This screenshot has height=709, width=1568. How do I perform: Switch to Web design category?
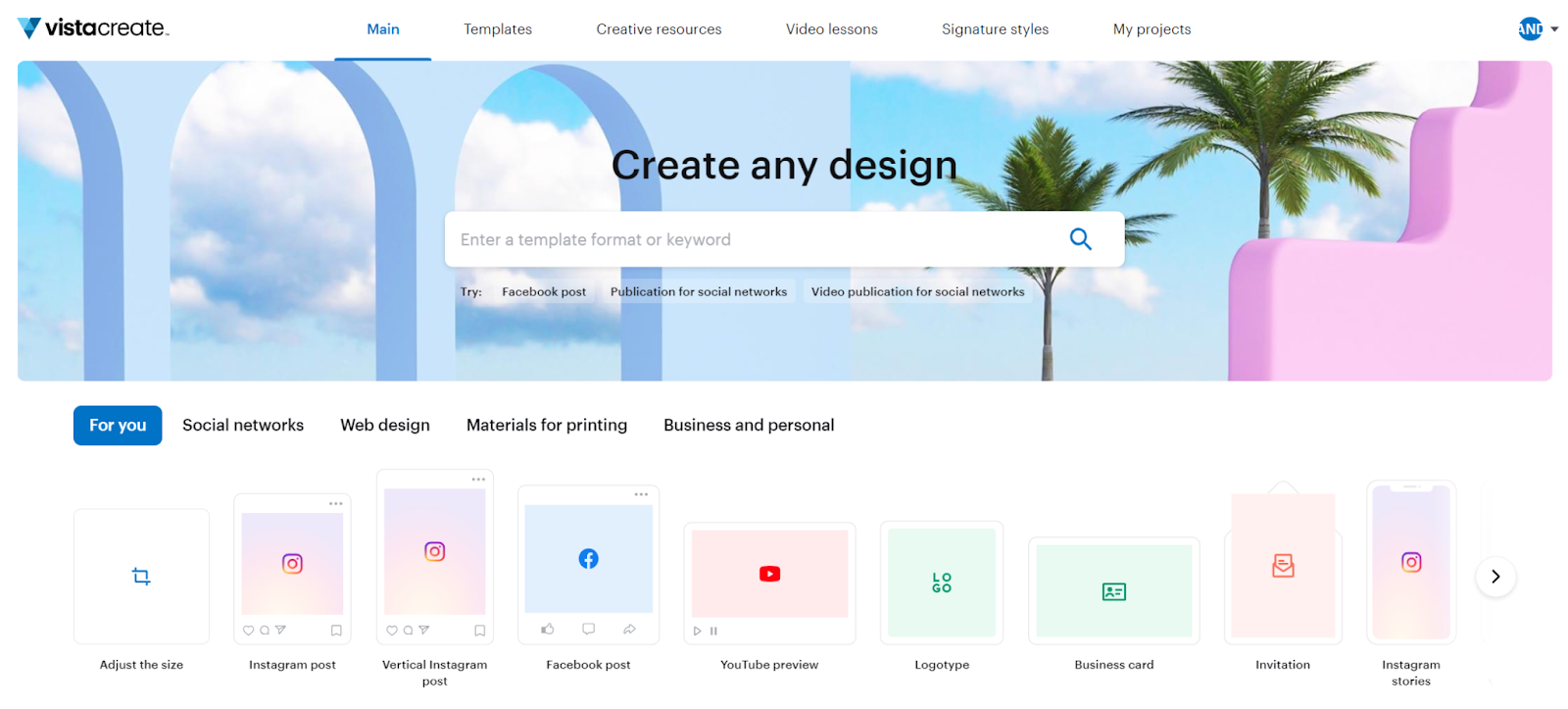[x=385, y=426]
